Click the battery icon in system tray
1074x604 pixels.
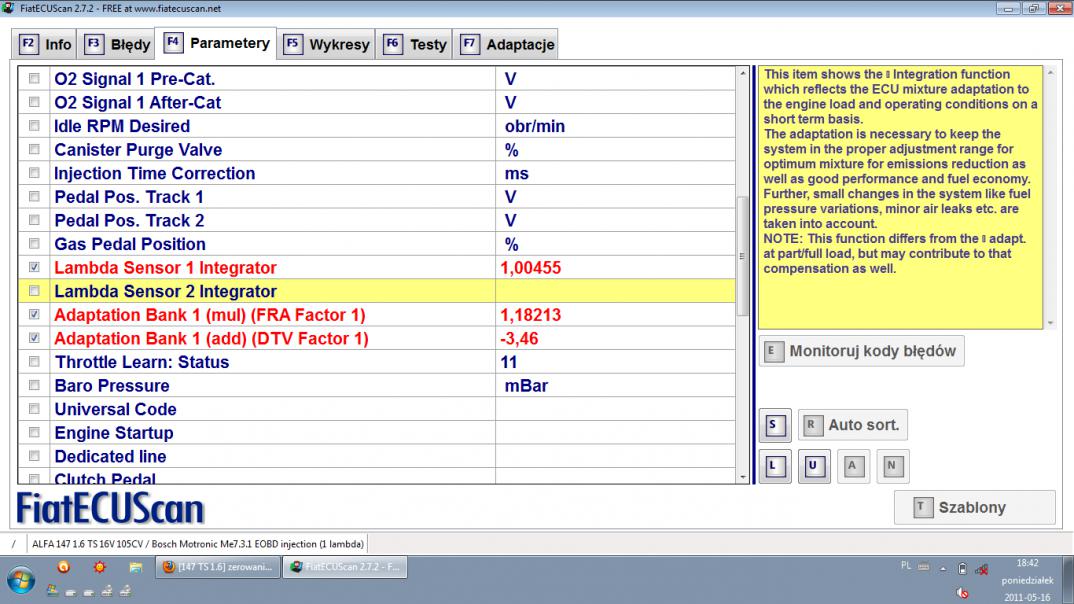tap(961, 568)
